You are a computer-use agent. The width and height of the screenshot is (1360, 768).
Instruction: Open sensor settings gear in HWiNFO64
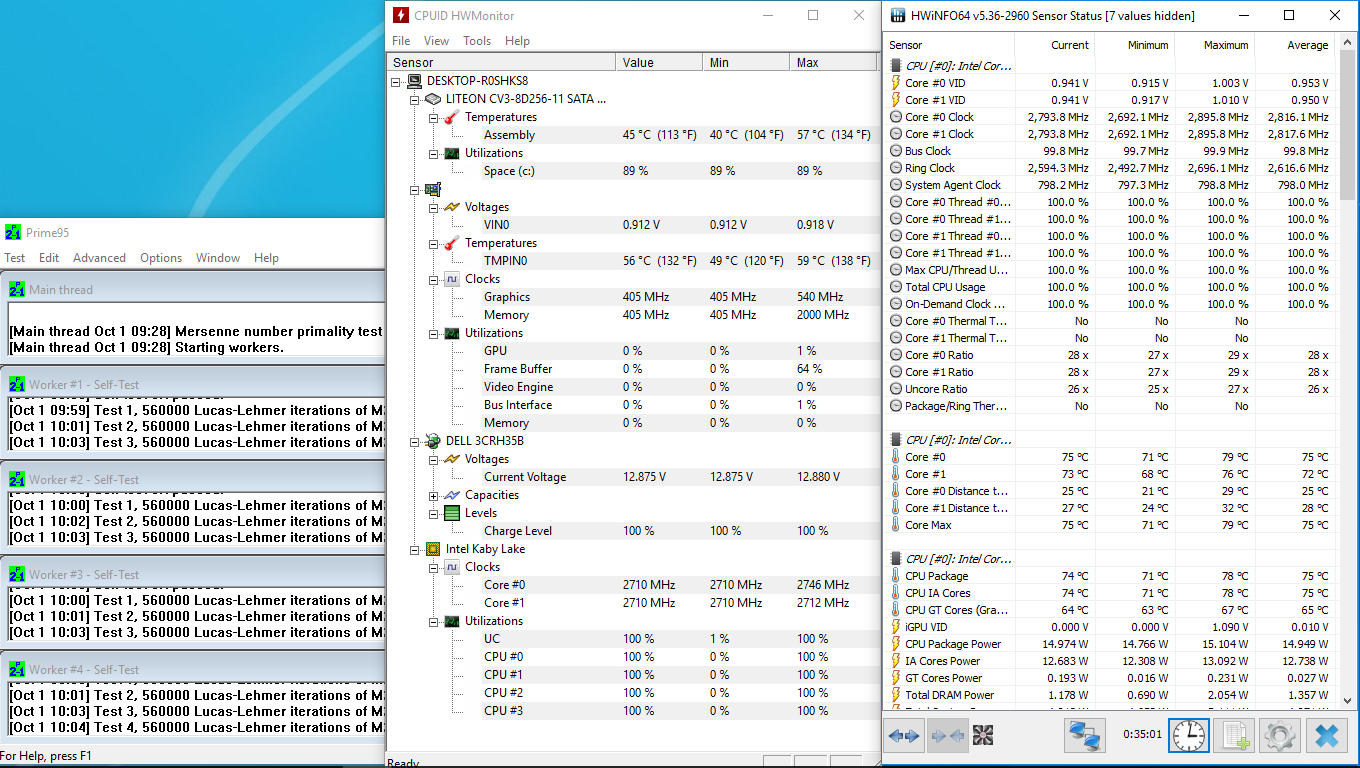[x=1279, y=736]
